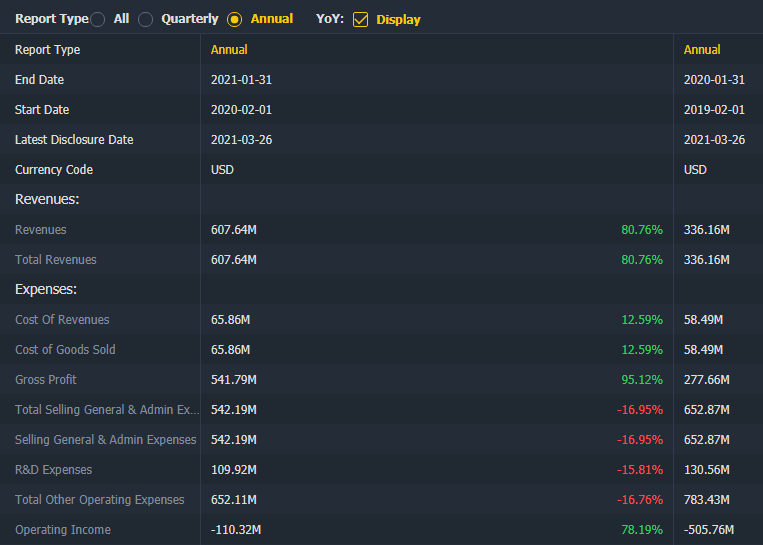Click the Latest Disclosure Date row label
The height and width of the screenshot is (545, 763).
(74, 140)
